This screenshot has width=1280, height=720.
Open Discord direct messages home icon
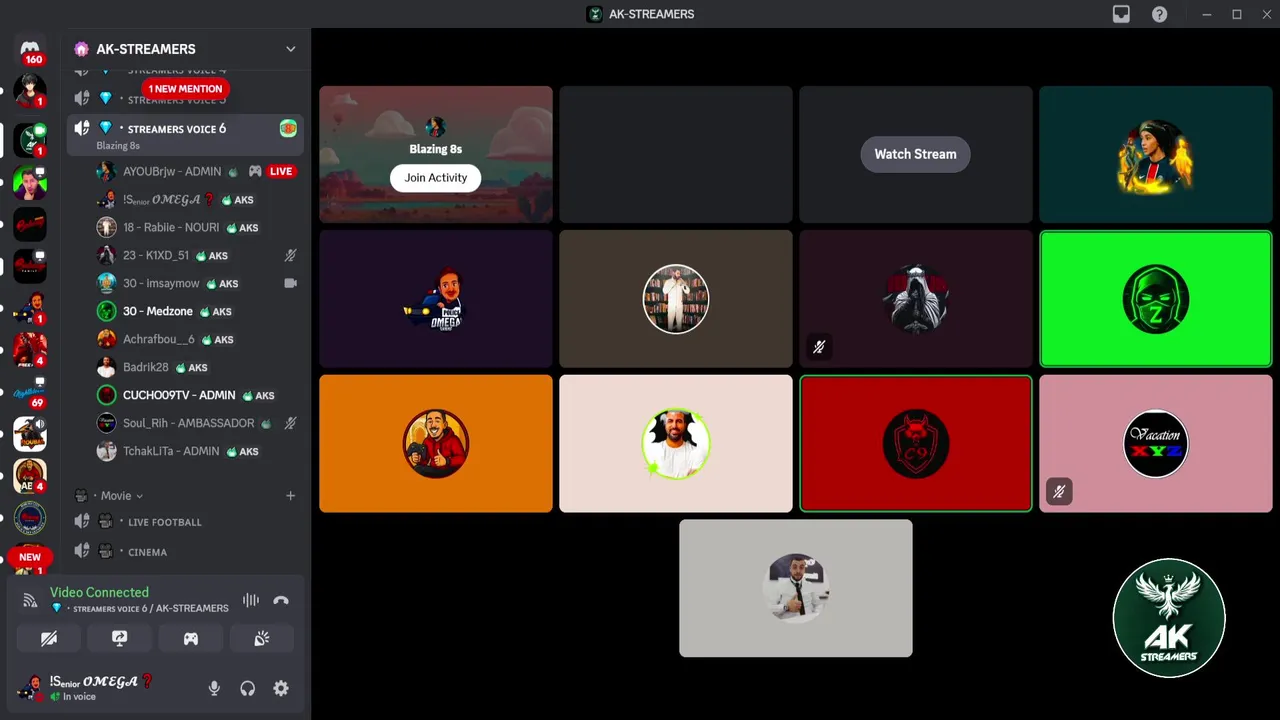(30, 50)
